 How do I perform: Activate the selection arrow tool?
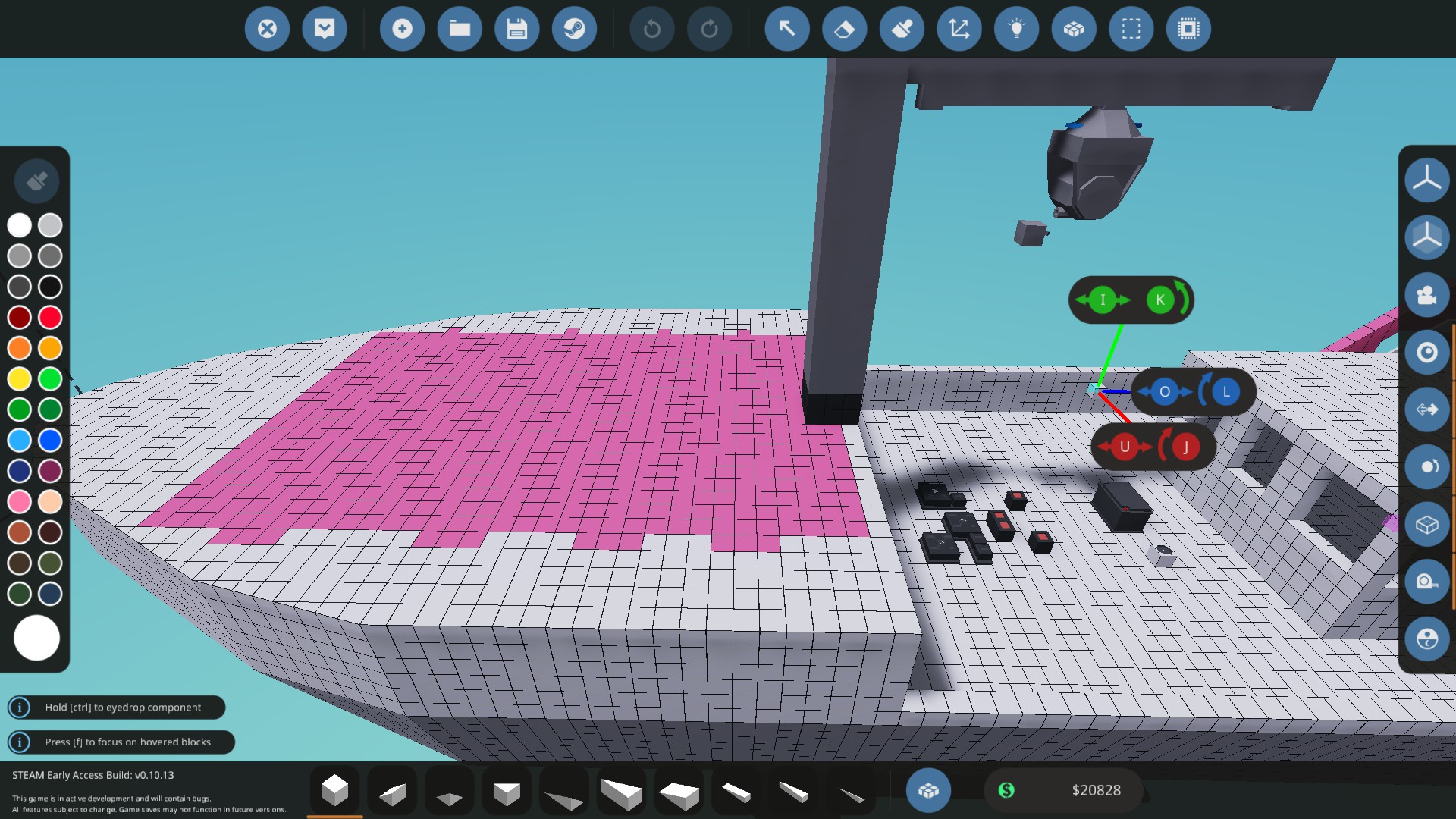tap(786, 29)
